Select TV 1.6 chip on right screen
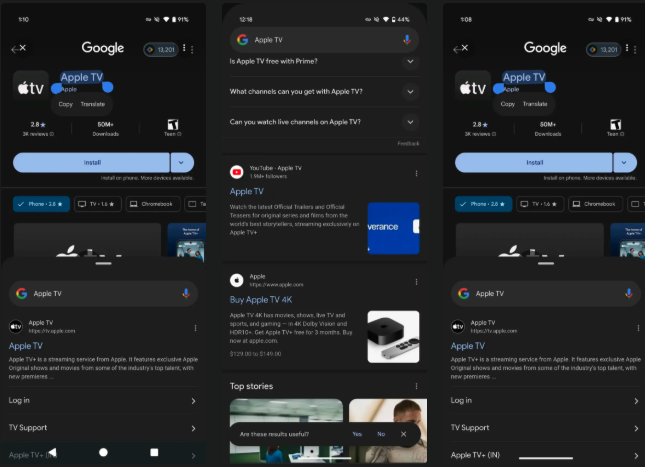This screenshot has height=467, width=645. tap(540, 204)
